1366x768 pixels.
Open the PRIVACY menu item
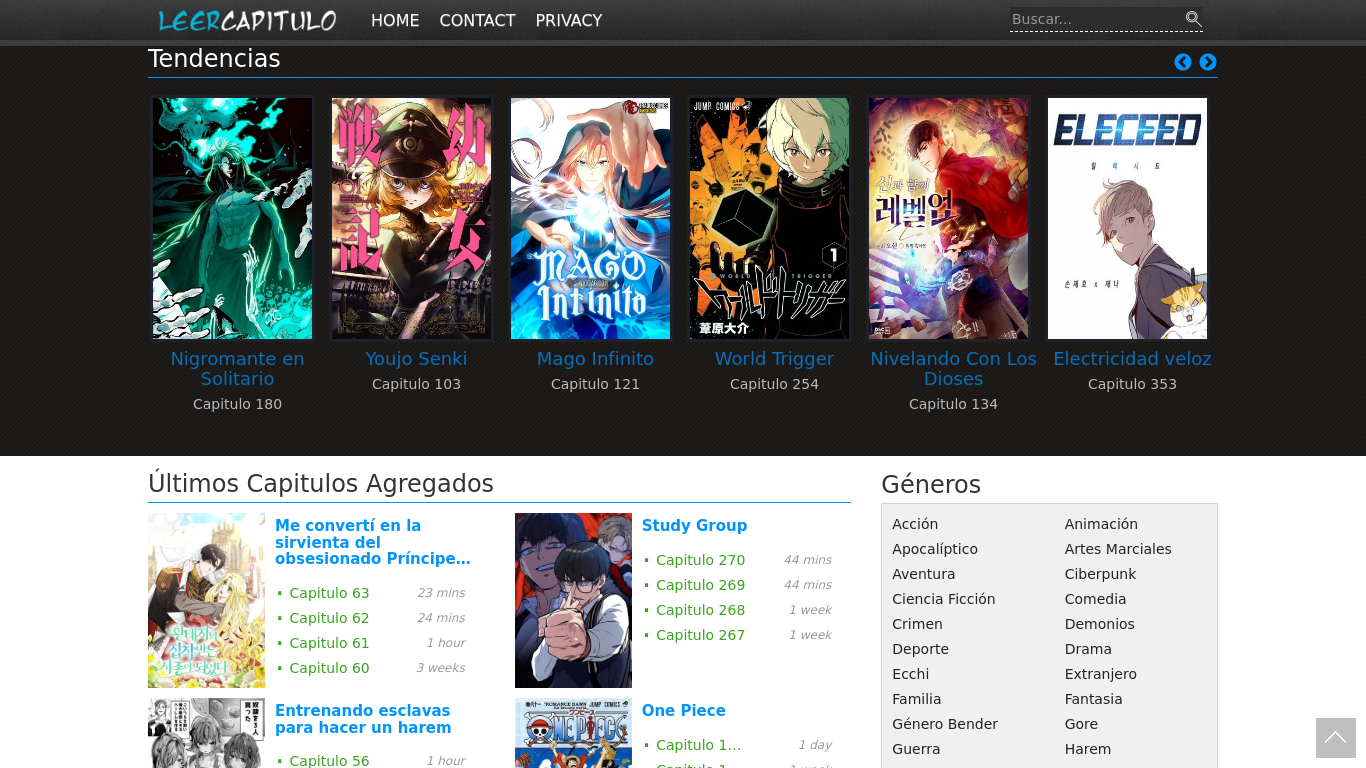click(569, 20)
